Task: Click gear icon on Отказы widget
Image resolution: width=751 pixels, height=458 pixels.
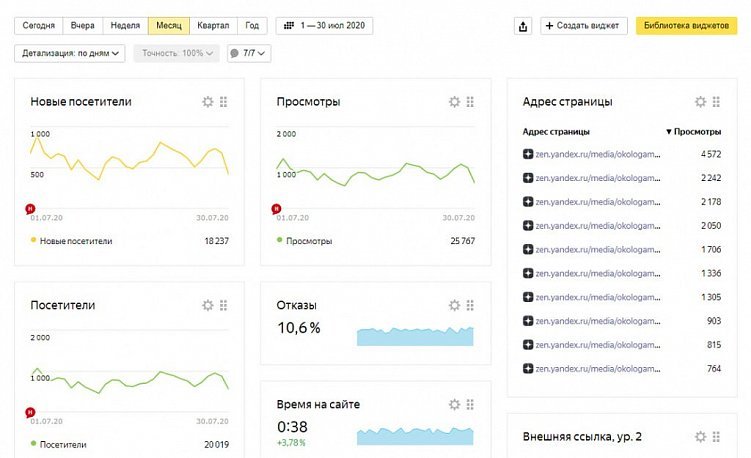Action: [x=454, y=305]
